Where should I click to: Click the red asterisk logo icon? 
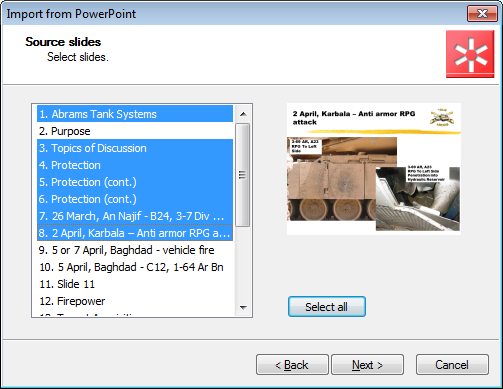(x=470, y=54)
